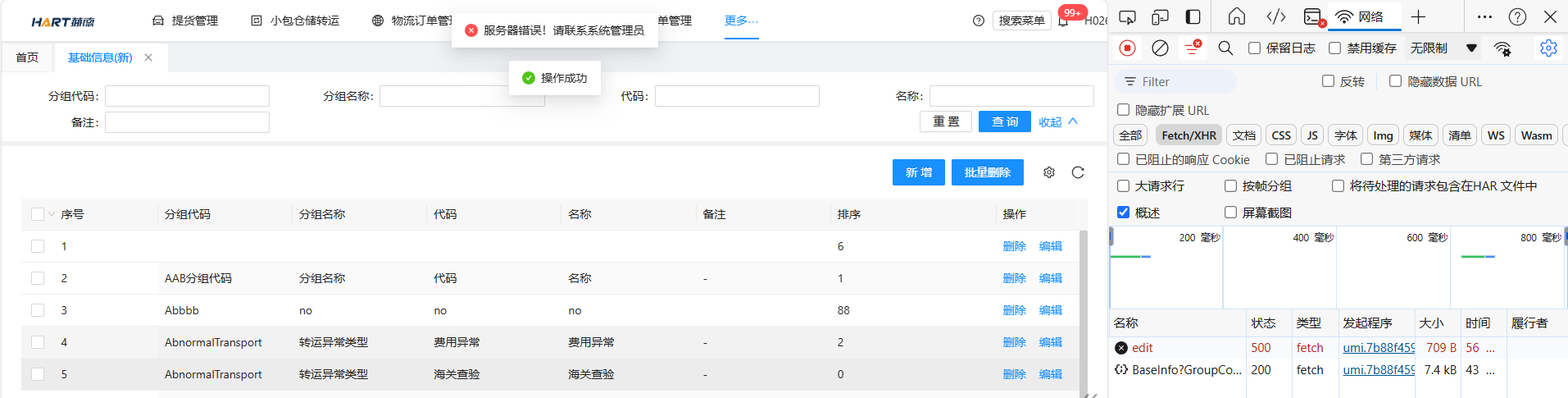
Task: Open the table column settings gear
Action: tap(1049, 172)
